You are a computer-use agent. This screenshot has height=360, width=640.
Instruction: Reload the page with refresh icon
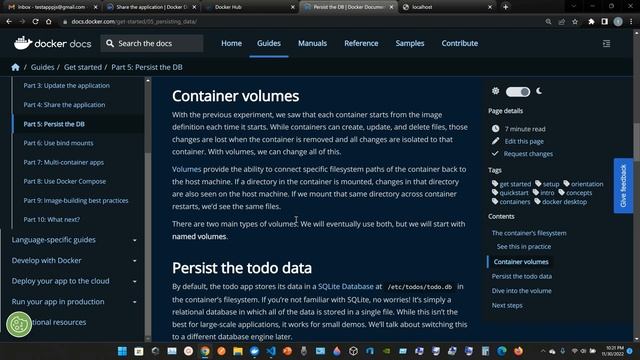click(36, 22)
